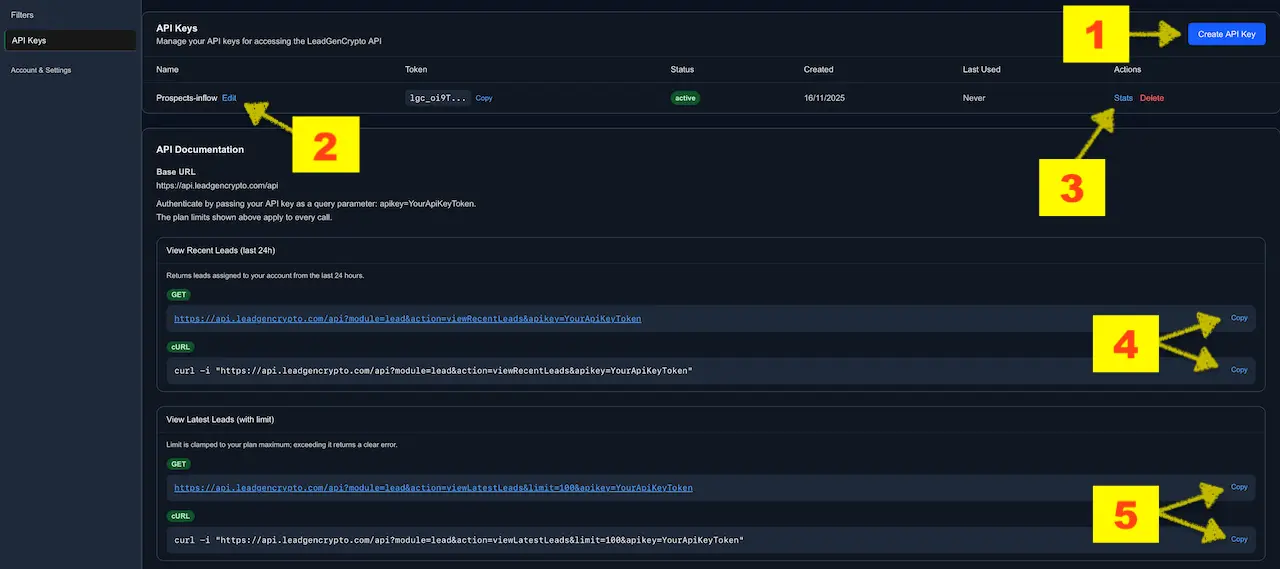The image size is (1280, 569).
Task: Click the View Latest Leads (with limit) heading
Action: coord(220,419)
